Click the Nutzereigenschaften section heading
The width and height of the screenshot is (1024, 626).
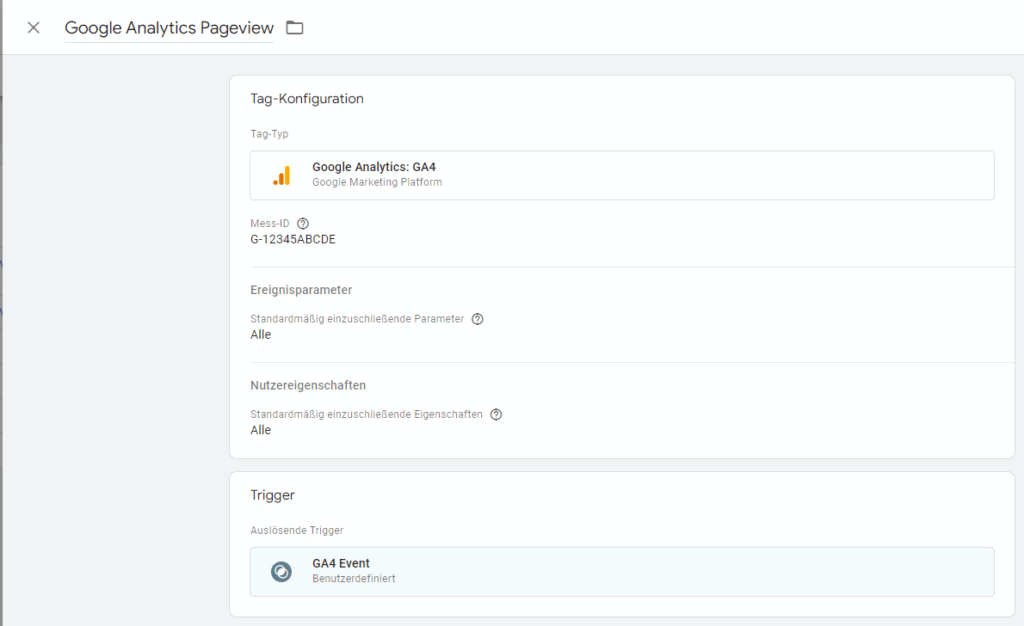click(x=308, y=385)
